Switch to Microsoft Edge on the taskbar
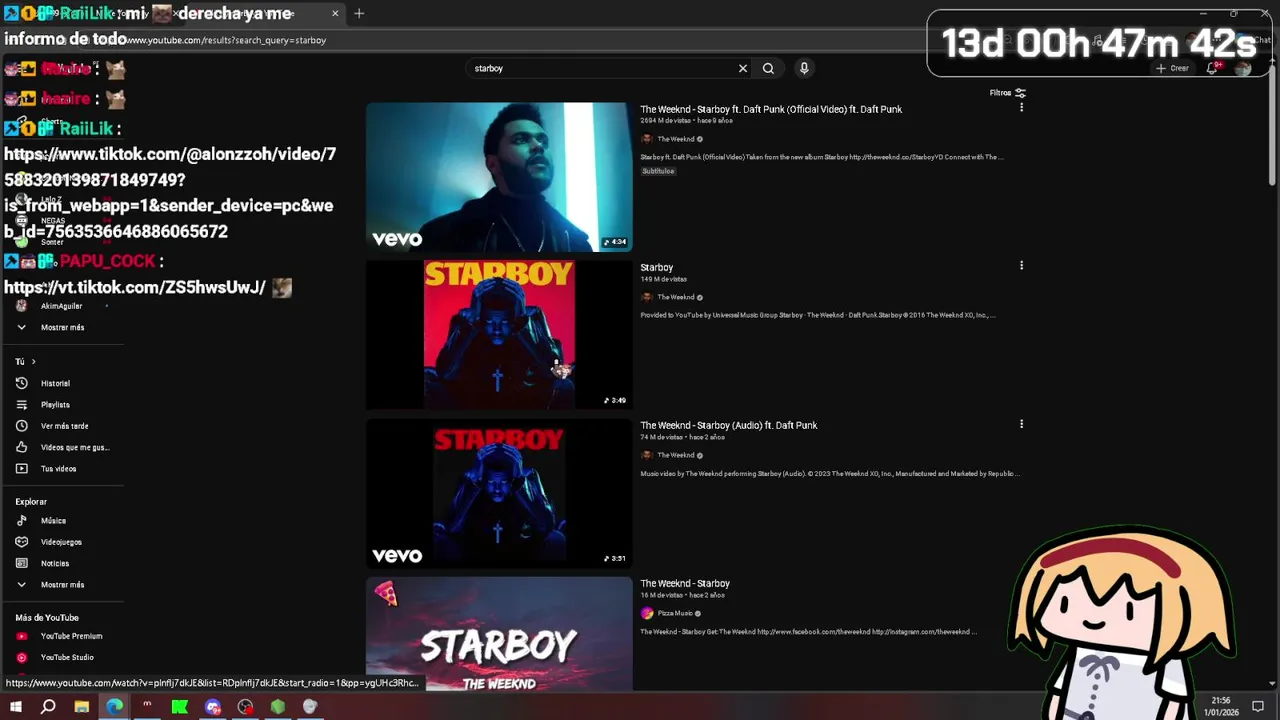Viewport: 1280px width, 720px height. coord(115,707)
